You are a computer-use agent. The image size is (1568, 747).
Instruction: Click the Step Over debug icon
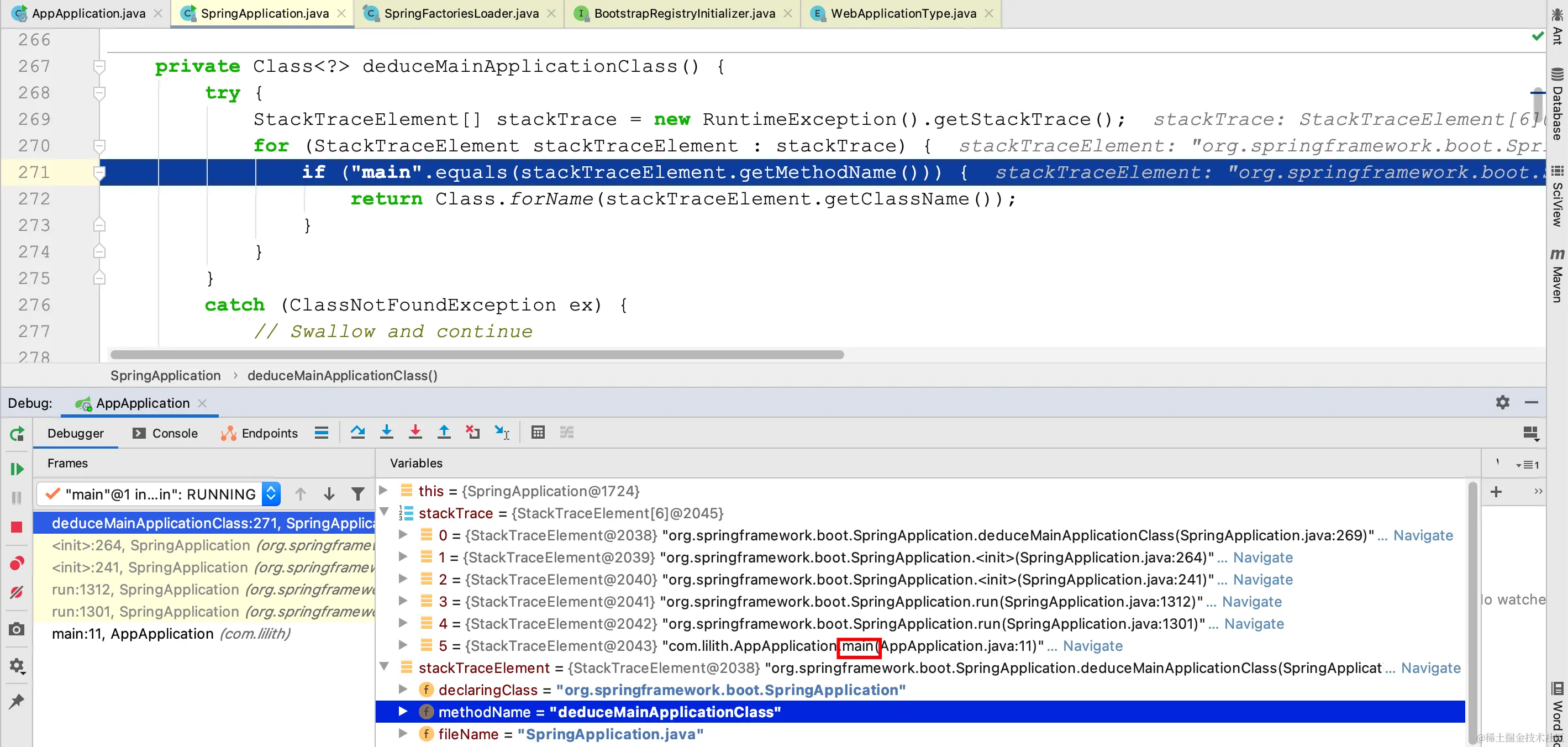click(357, 433)
